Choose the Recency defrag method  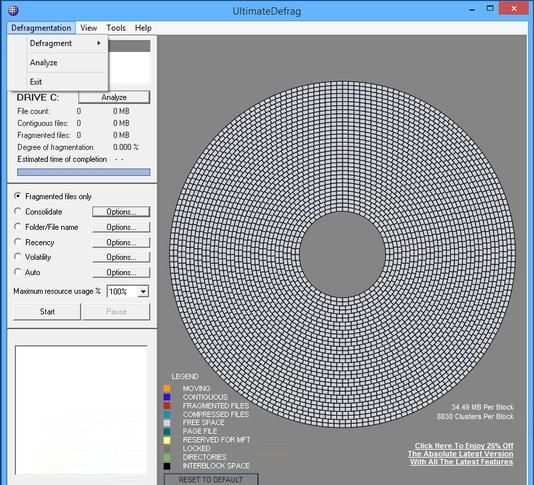click(x=17, y=242)
